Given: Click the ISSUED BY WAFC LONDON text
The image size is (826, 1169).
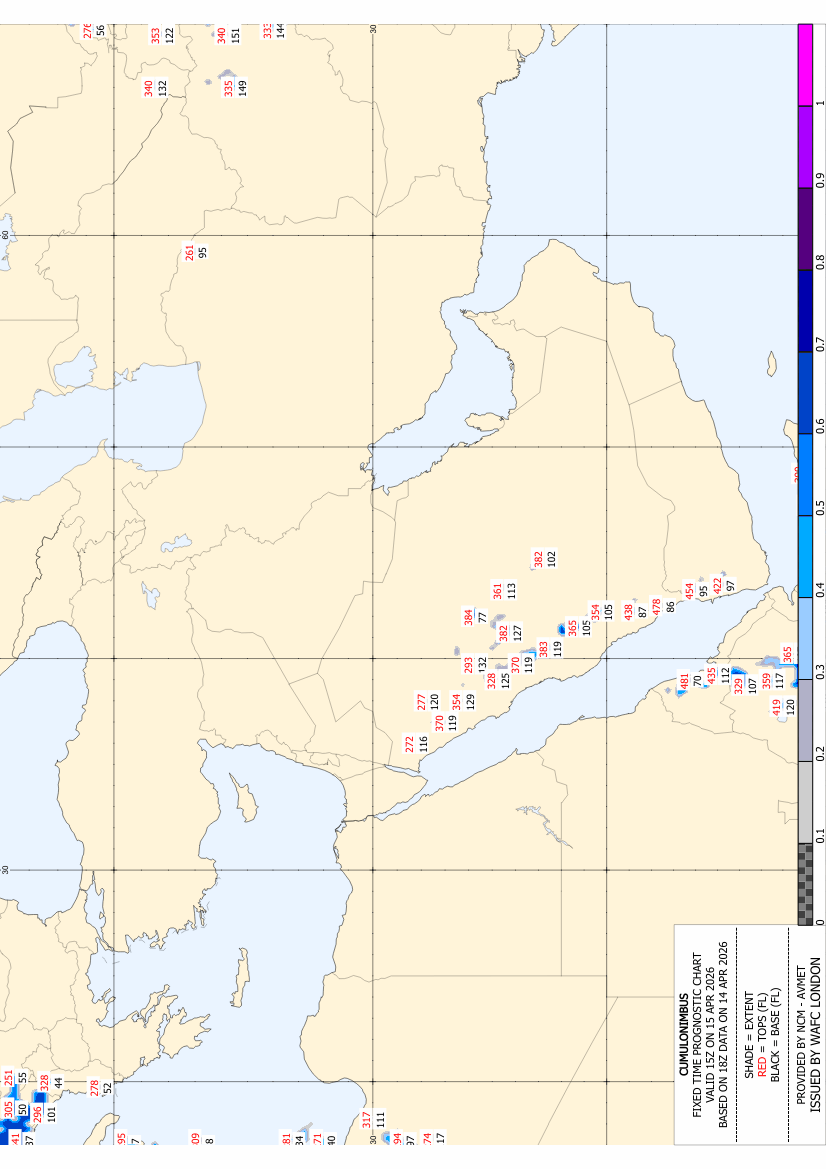Looking at the screenshot, I should [815, 1035].
